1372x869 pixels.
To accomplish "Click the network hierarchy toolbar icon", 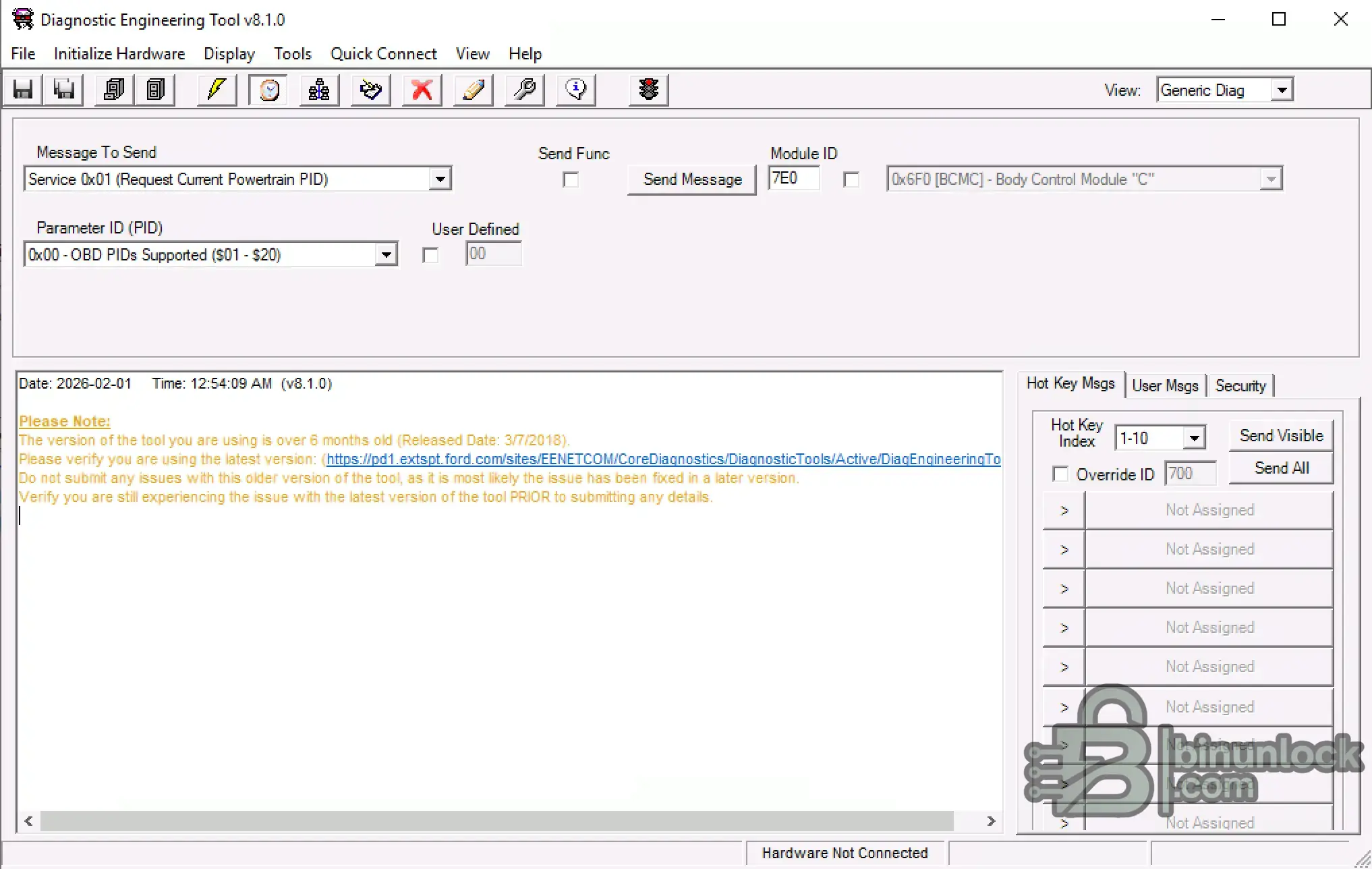I will pyautogui.click(x=319, y=90).
